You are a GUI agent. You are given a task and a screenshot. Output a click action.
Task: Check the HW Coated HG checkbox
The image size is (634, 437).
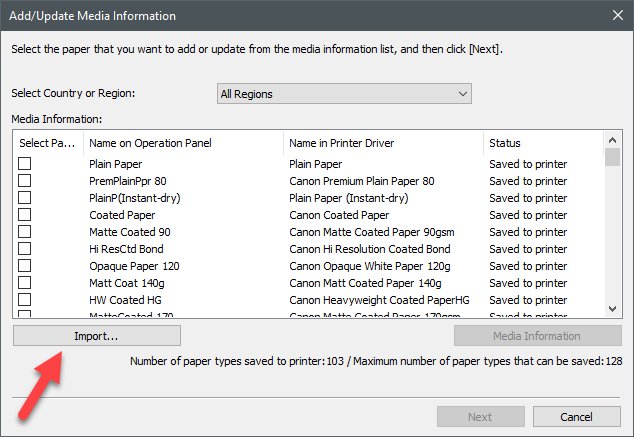click(25, 300)
